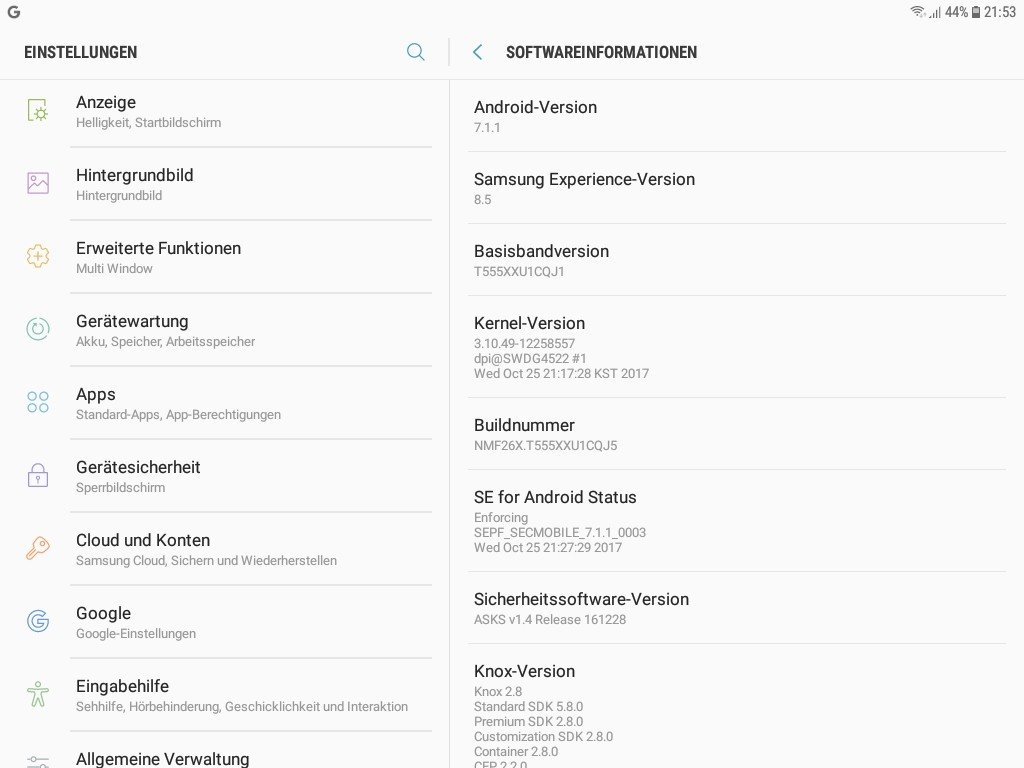Tap the battery indicator in status bar
This screenshot has width=1024, height=768.
(976, 12)
